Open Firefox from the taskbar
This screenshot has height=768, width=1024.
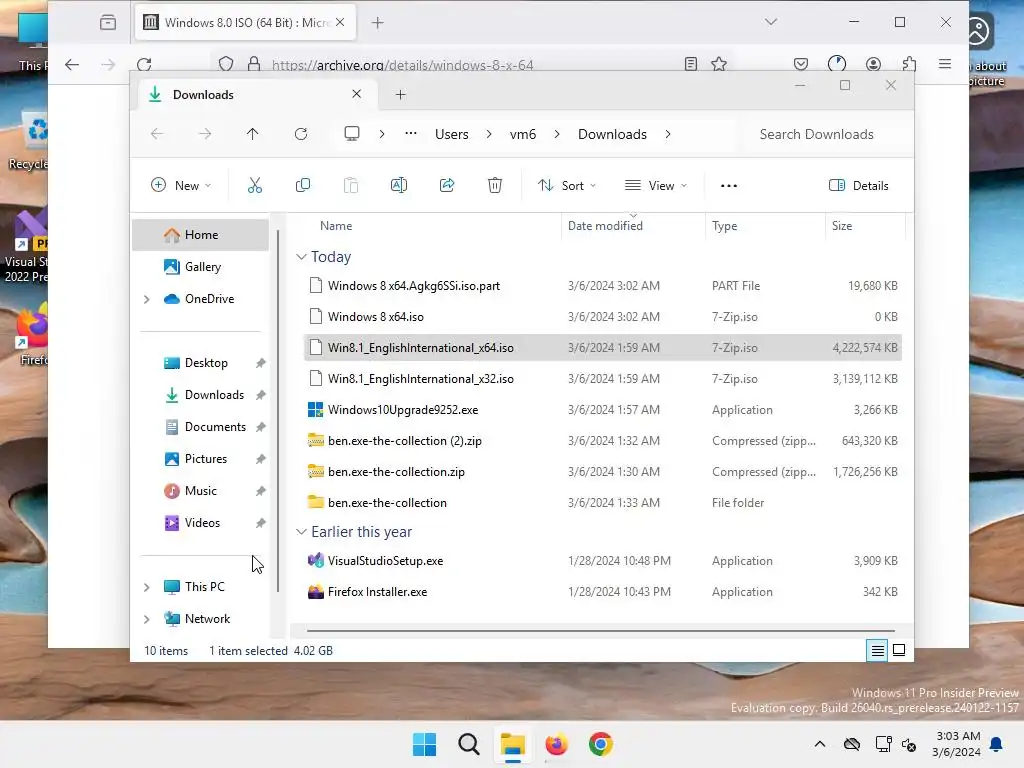(x=556, y=744)
